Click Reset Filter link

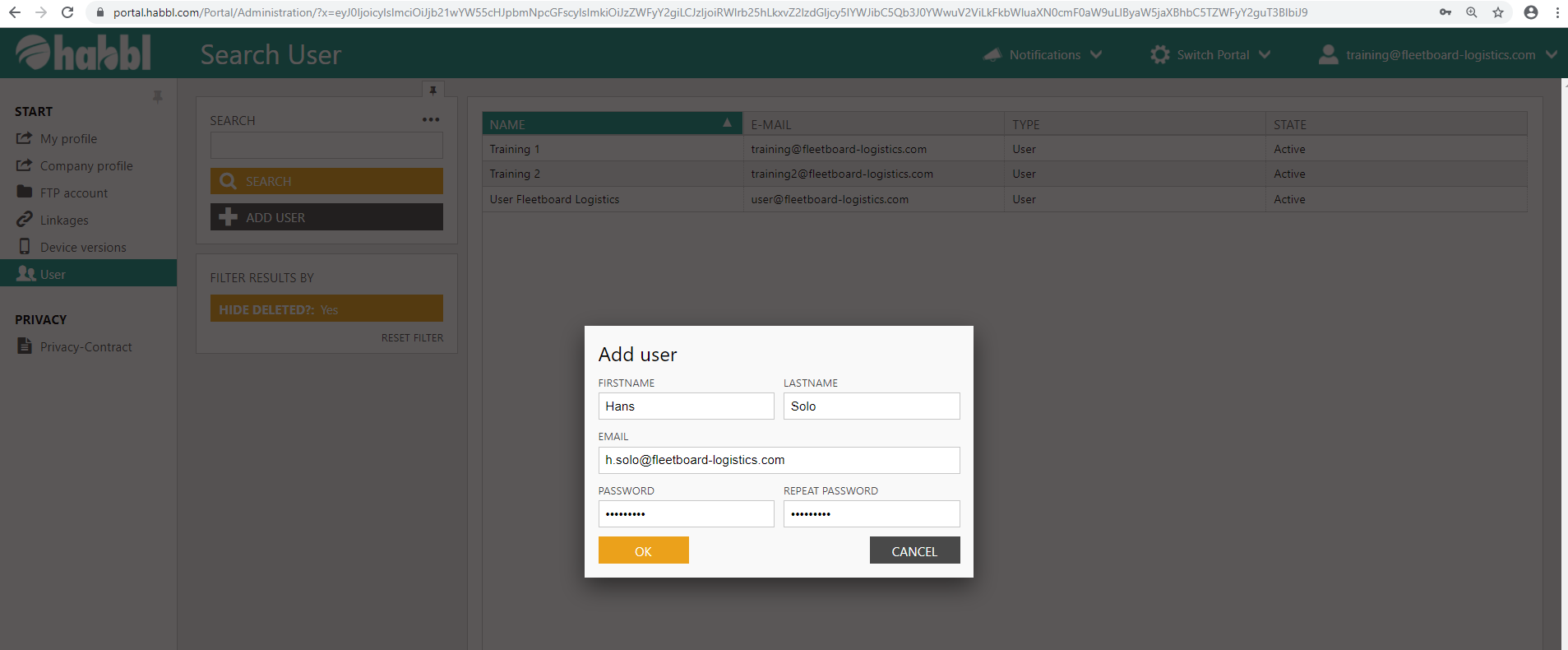[412, 338]
